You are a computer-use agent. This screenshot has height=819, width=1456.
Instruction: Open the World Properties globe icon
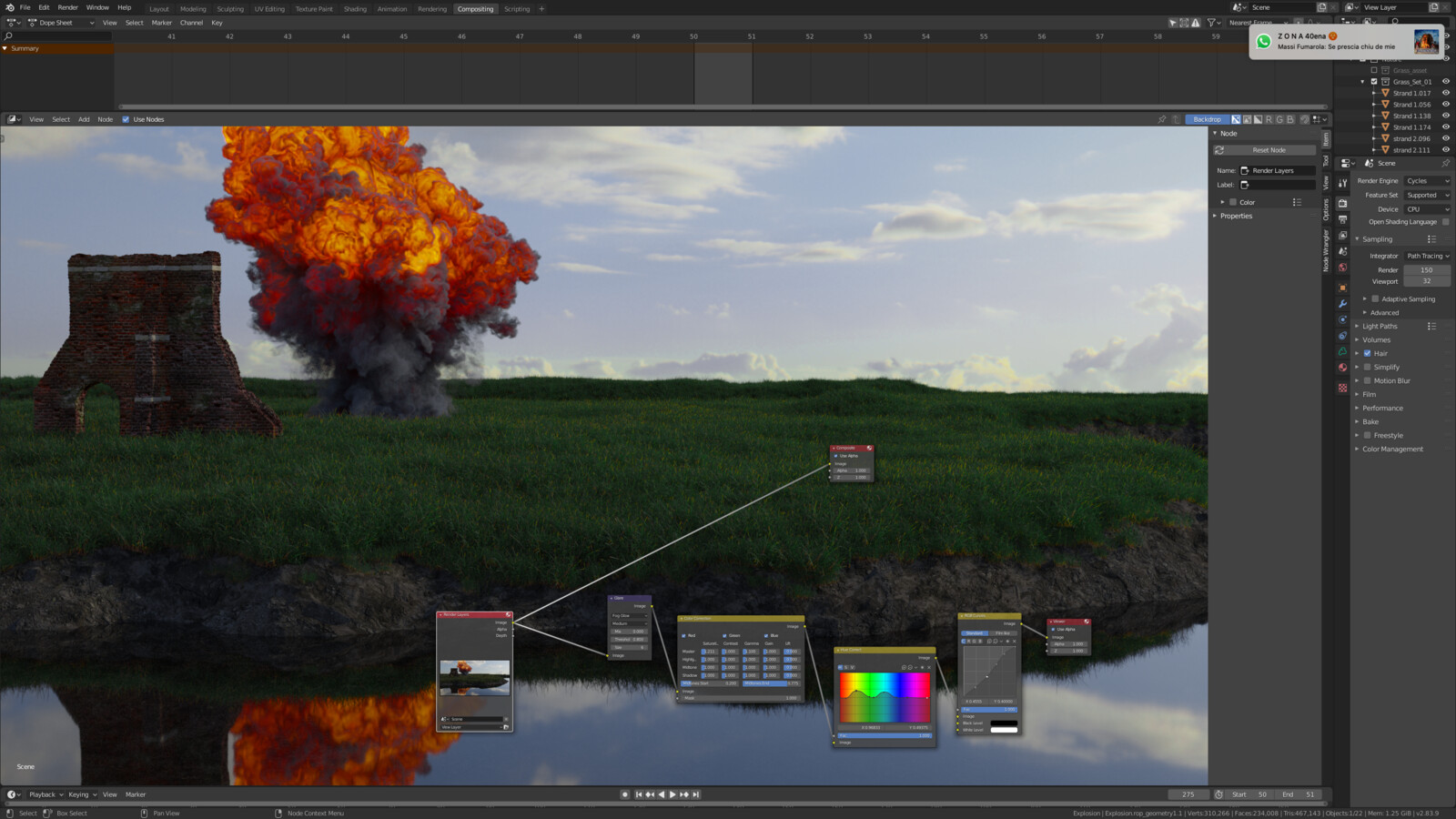[x=1342, y=265]
